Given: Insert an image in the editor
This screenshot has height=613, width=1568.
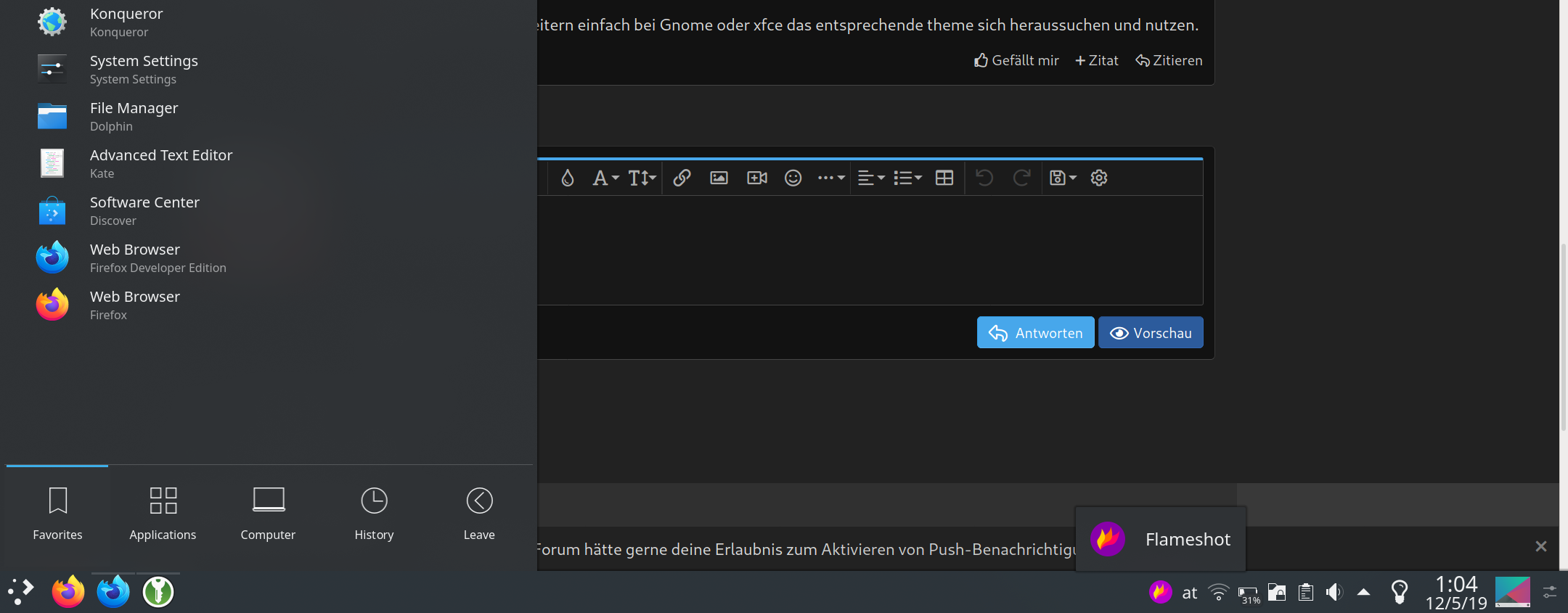Looking at the screenshot, I should (719, 178).
